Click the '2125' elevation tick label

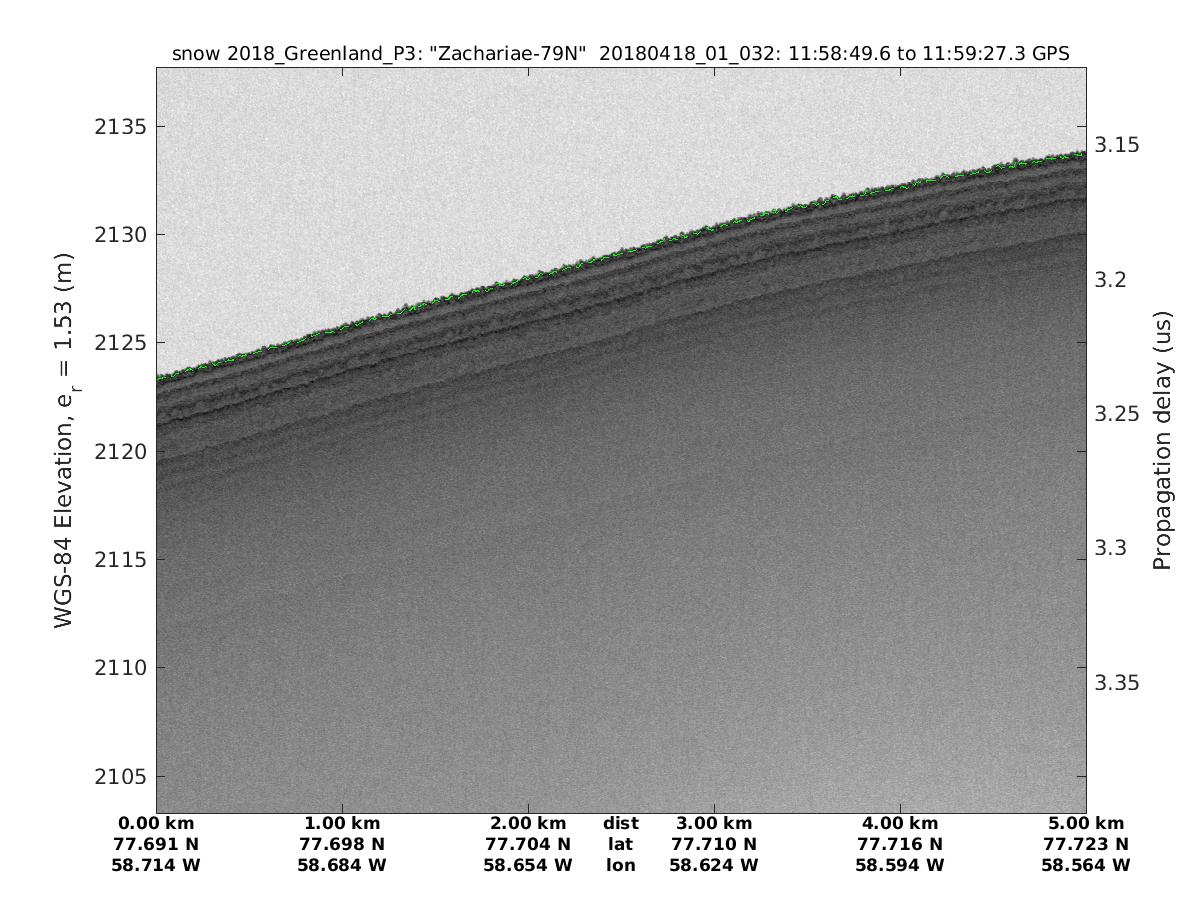pyautogui.click(x=120, y=343)
